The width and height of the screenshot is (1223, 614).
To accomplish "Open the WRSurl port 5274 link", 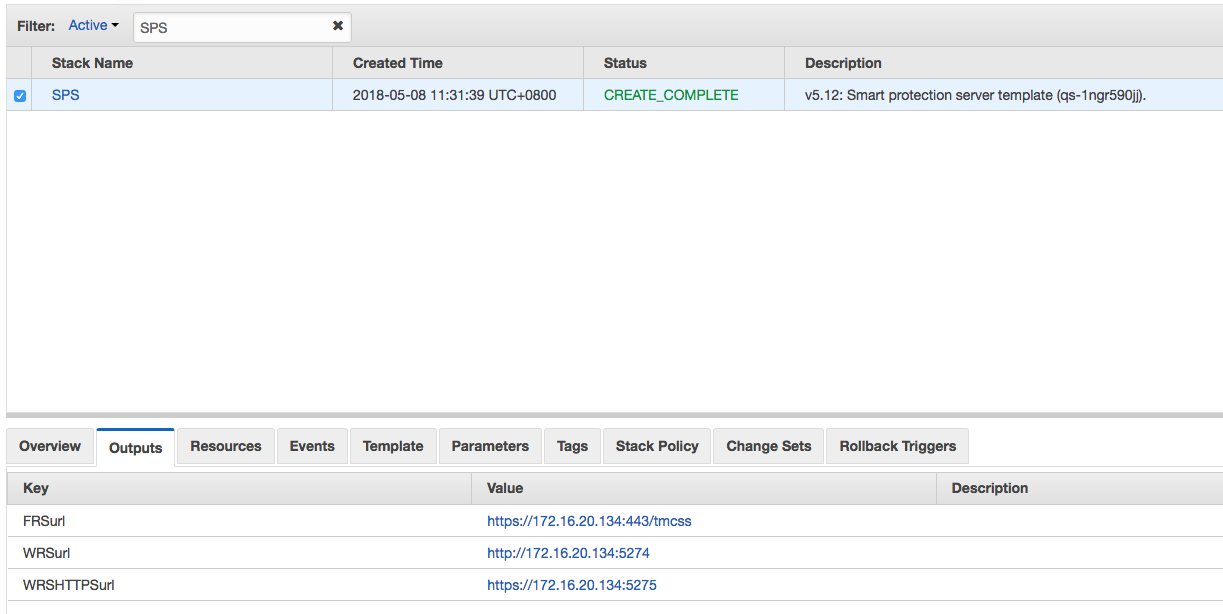I will pyautogui.click(x=568, y=553).
